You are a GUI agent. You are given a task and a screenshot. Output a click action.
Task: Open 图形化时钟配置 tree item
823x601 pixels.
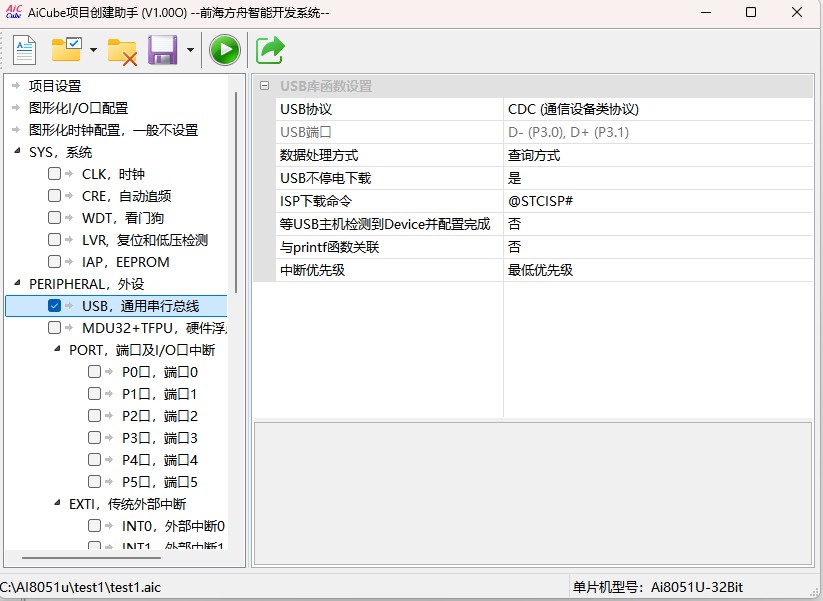[113, 130]
